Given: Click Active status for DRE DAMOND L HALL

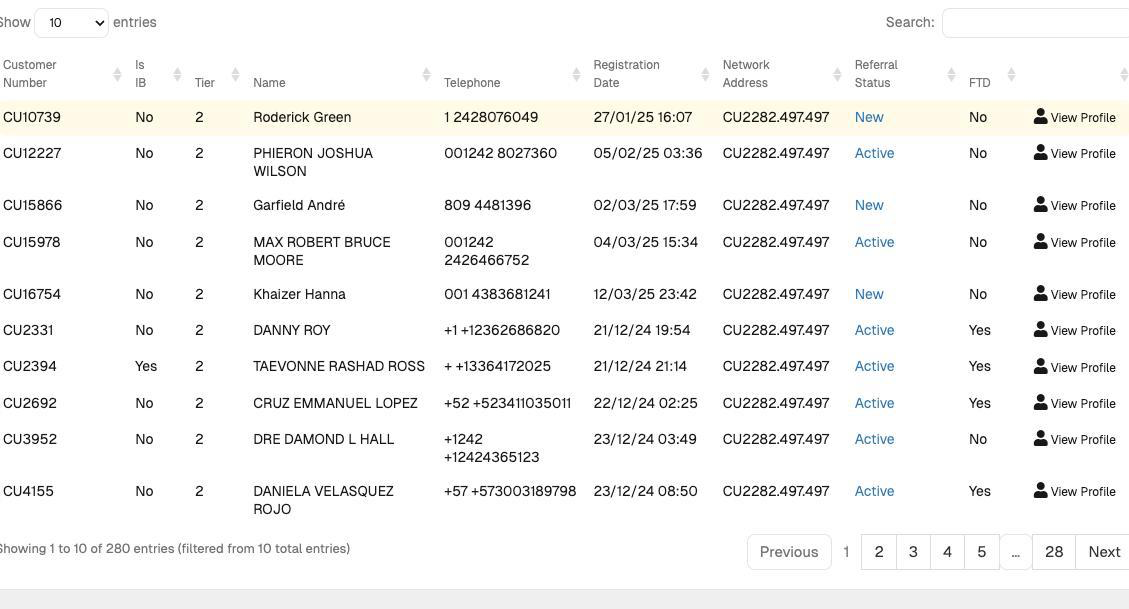Looking at the screenshot, I should pyautogui.click(x=874, y=439).
